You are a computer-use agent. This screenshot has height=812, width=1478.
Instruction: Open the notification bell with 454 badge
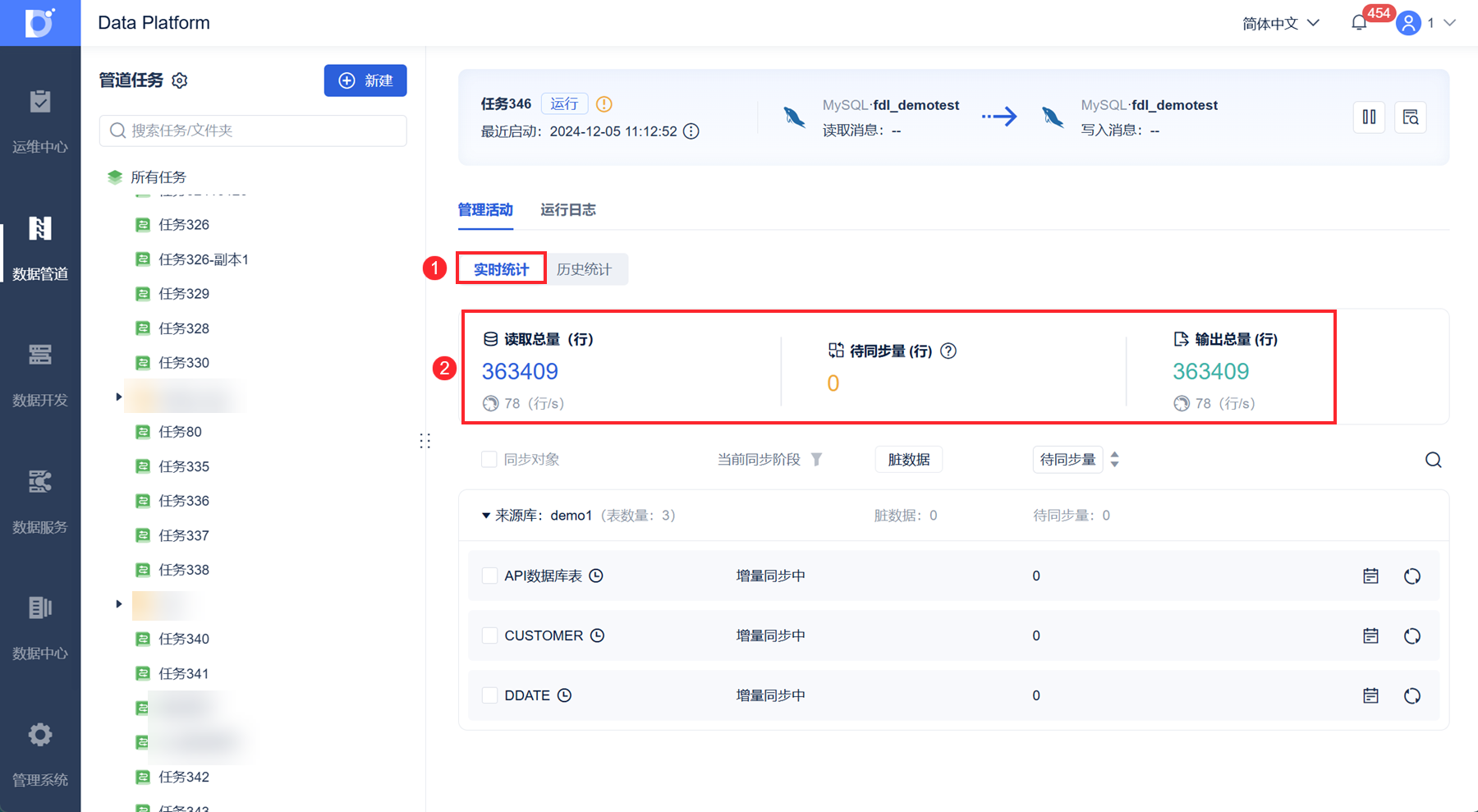1359,23
